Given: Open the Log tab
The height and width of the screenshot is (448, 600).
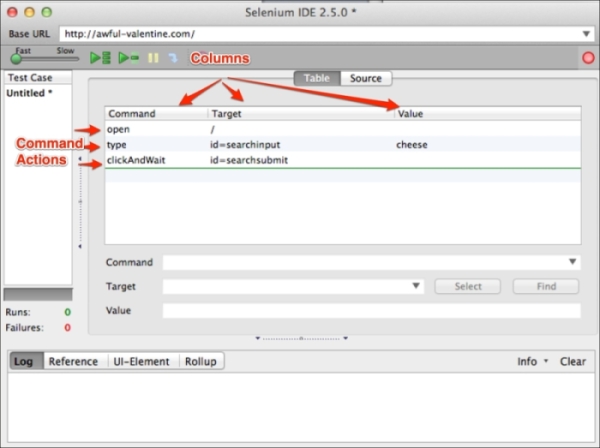Looking at the screenshot, I should [x=26, y=361].
